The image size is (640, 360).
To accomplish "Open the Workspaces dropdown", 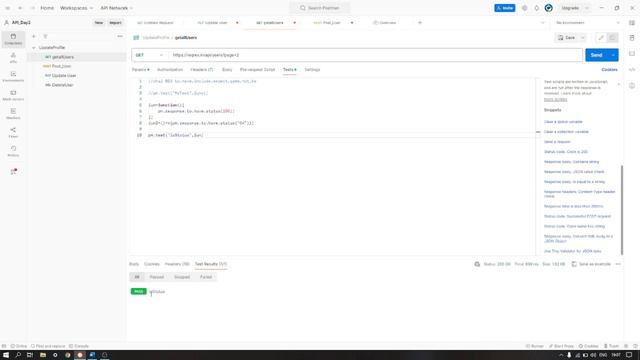I will pos(76,8).
